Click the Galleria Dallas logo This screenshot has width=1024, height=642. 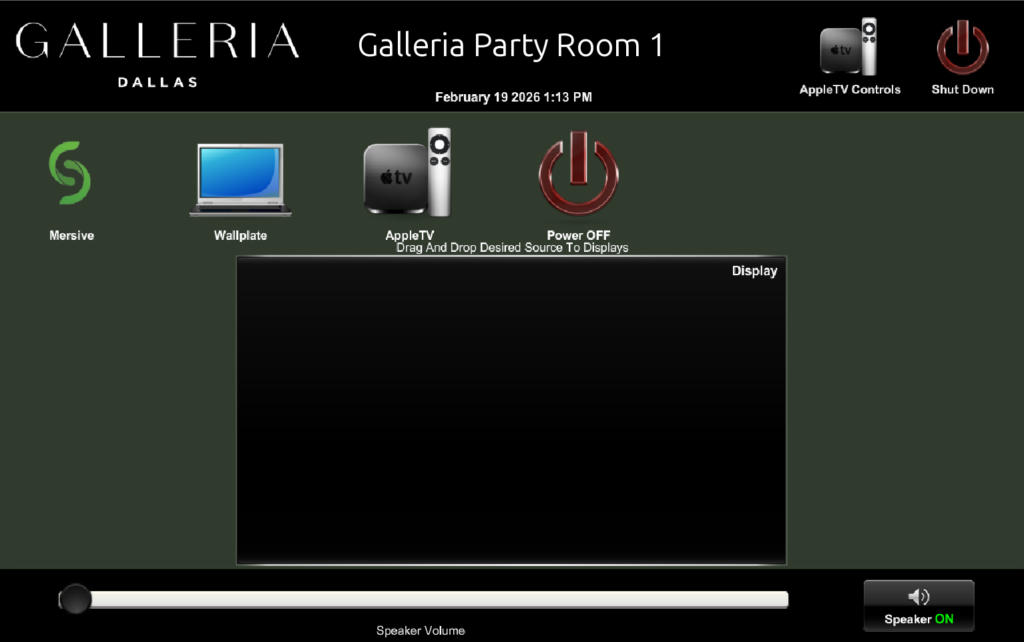[x=157, y=52]
